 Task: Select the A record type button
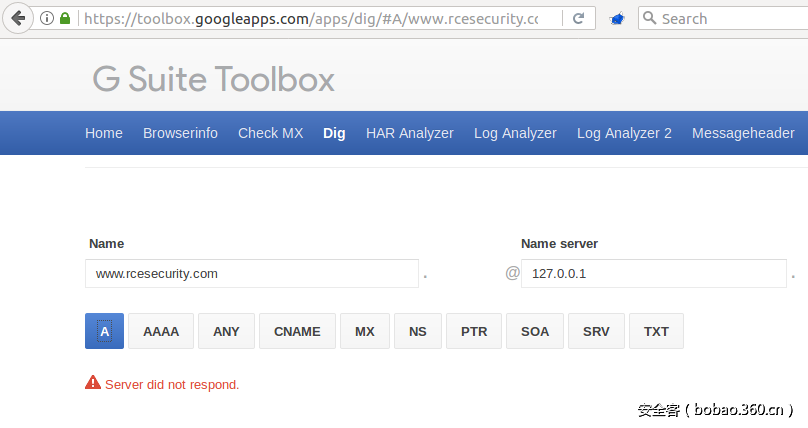tap(105, 331)
